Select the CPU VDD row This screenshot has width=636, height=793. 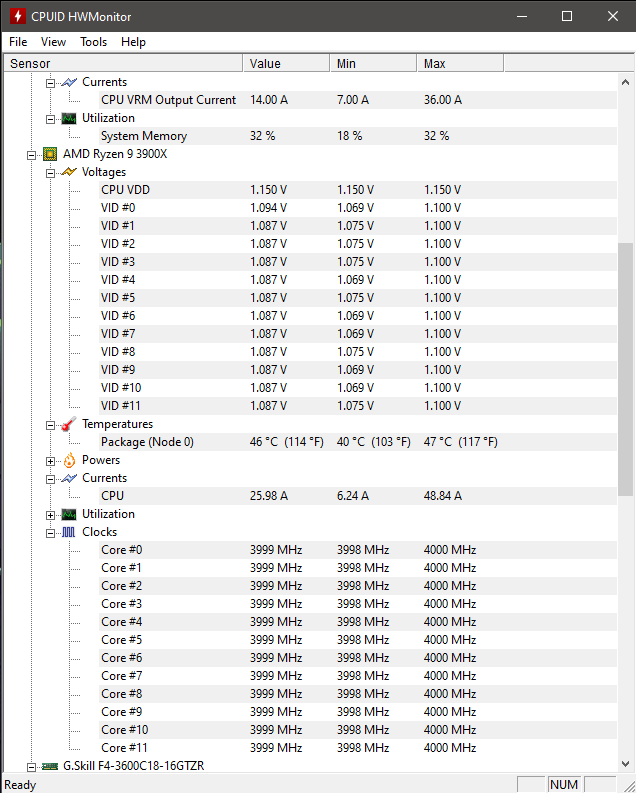[358, 190]
